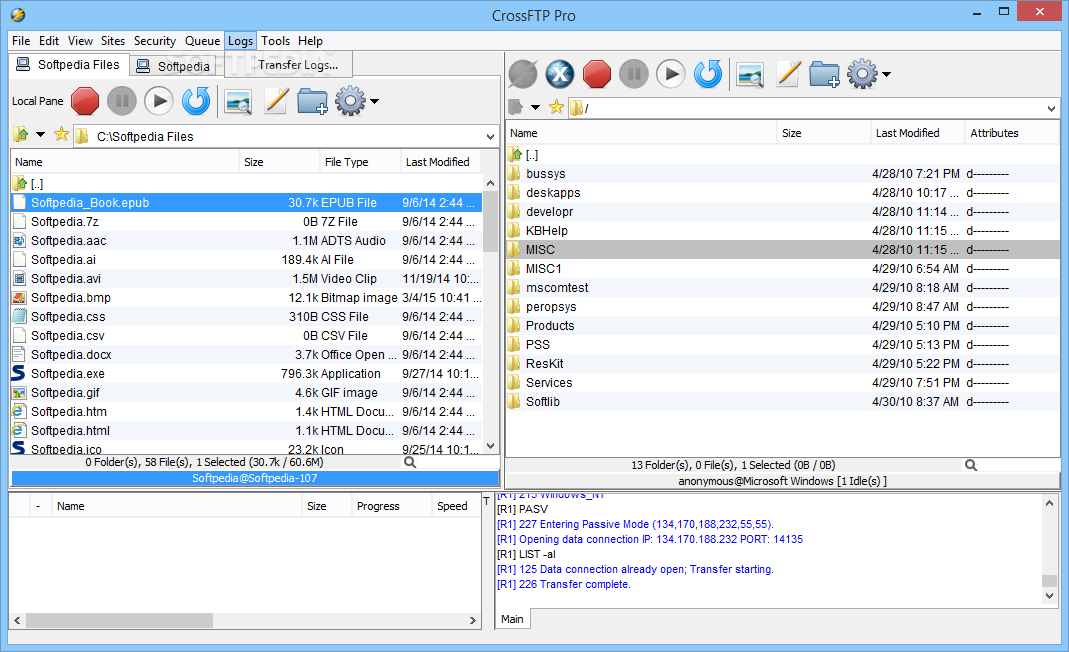Create new folder in the local pane
The image size is (1069, 652).
tap(312, 102)
